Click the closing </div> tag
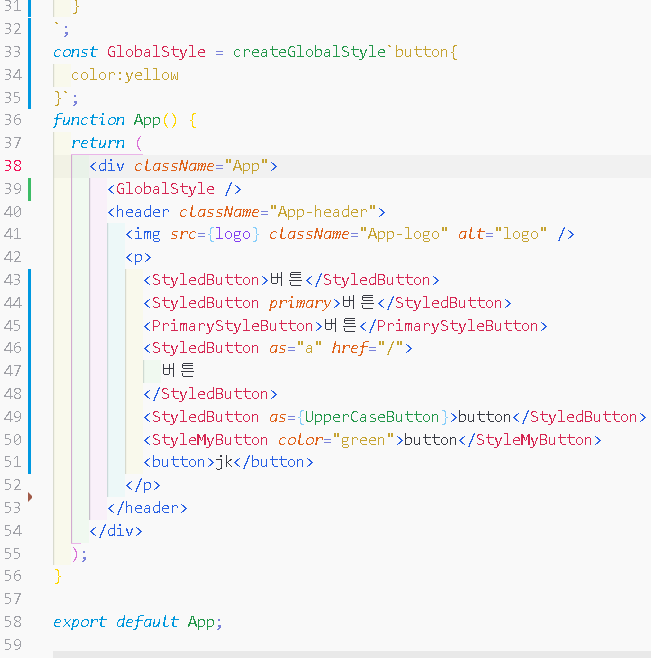 (x=116, y=531)
